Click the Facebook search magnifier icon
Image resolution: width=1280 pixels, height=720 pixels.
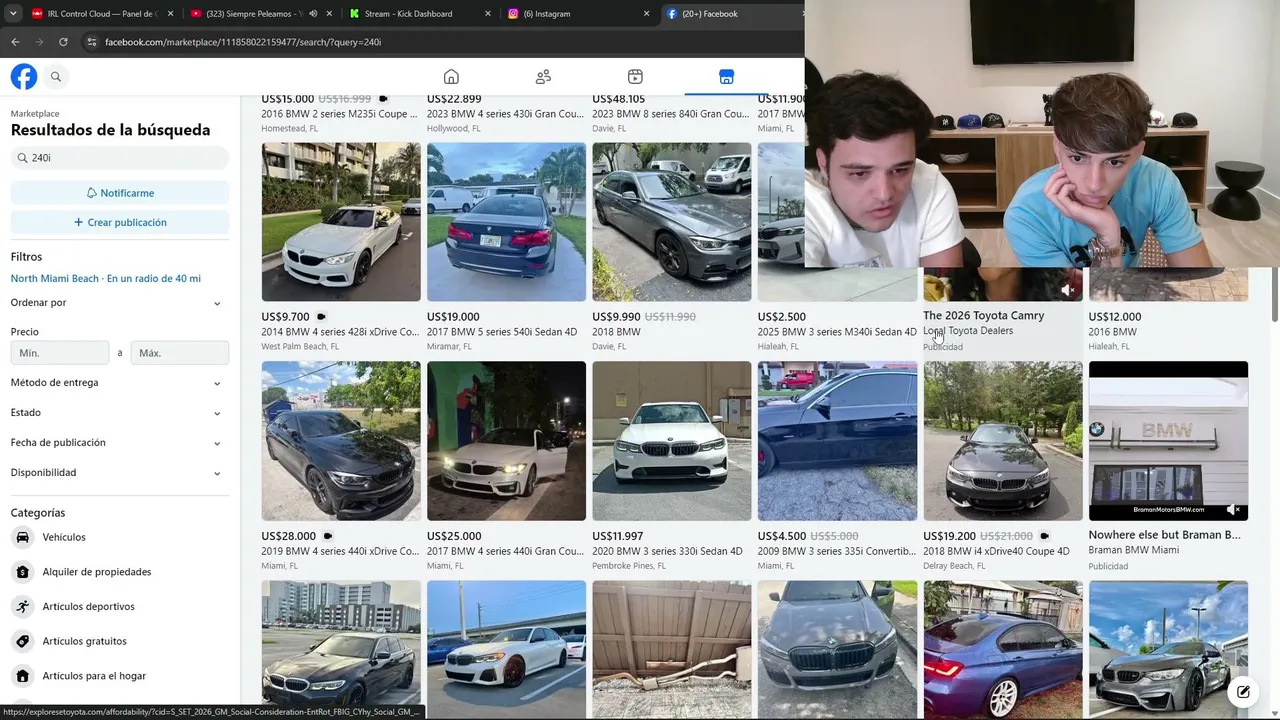56,77
